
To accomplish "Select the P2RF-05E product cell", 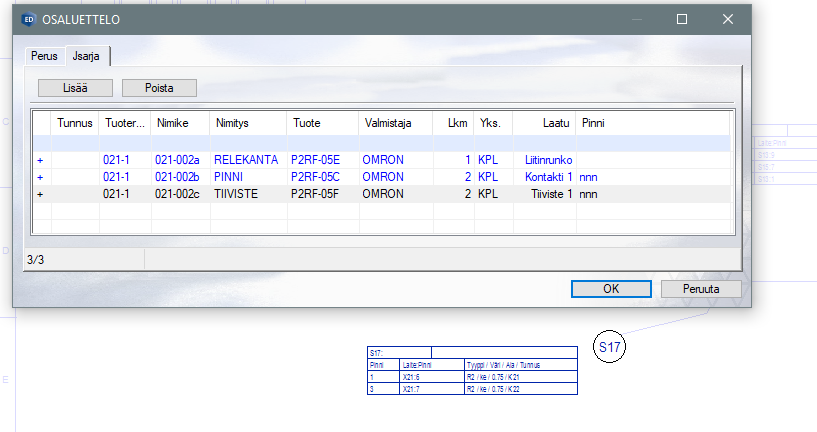I will click(316, 160).
